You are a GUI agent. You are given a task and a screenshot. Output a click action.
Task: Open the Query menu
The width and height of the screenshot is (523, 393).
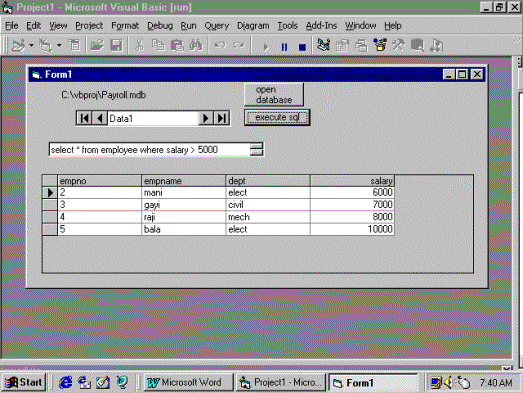(x=217, y=26)
